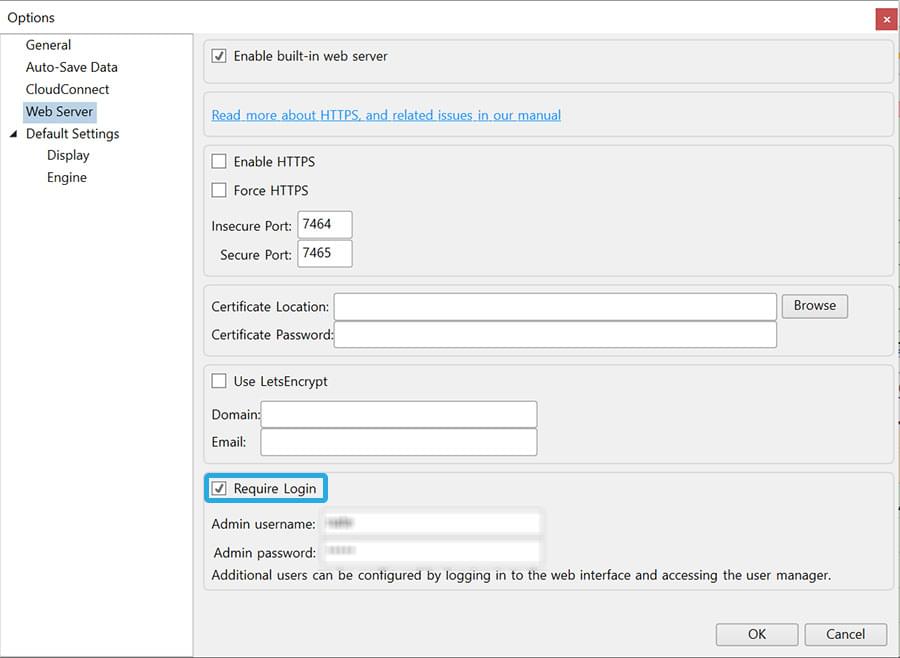The height and width of the screenshot is (658, 900).
Task: Close the Options dialog window
Action: click(x=885, y=18)
